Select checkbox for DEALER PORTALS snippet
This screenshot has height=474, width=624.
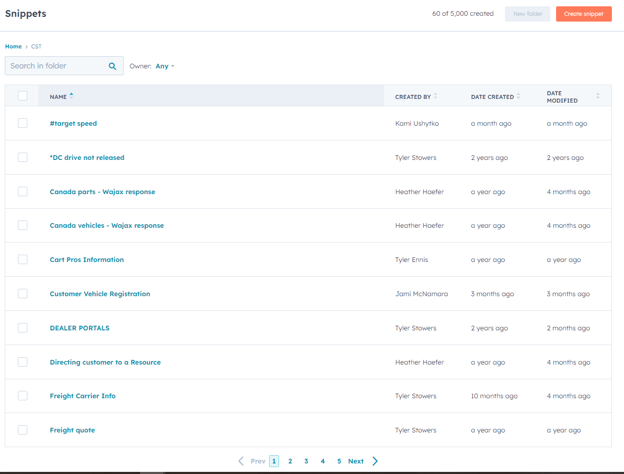pyautogui.click(x=23, y=328)
